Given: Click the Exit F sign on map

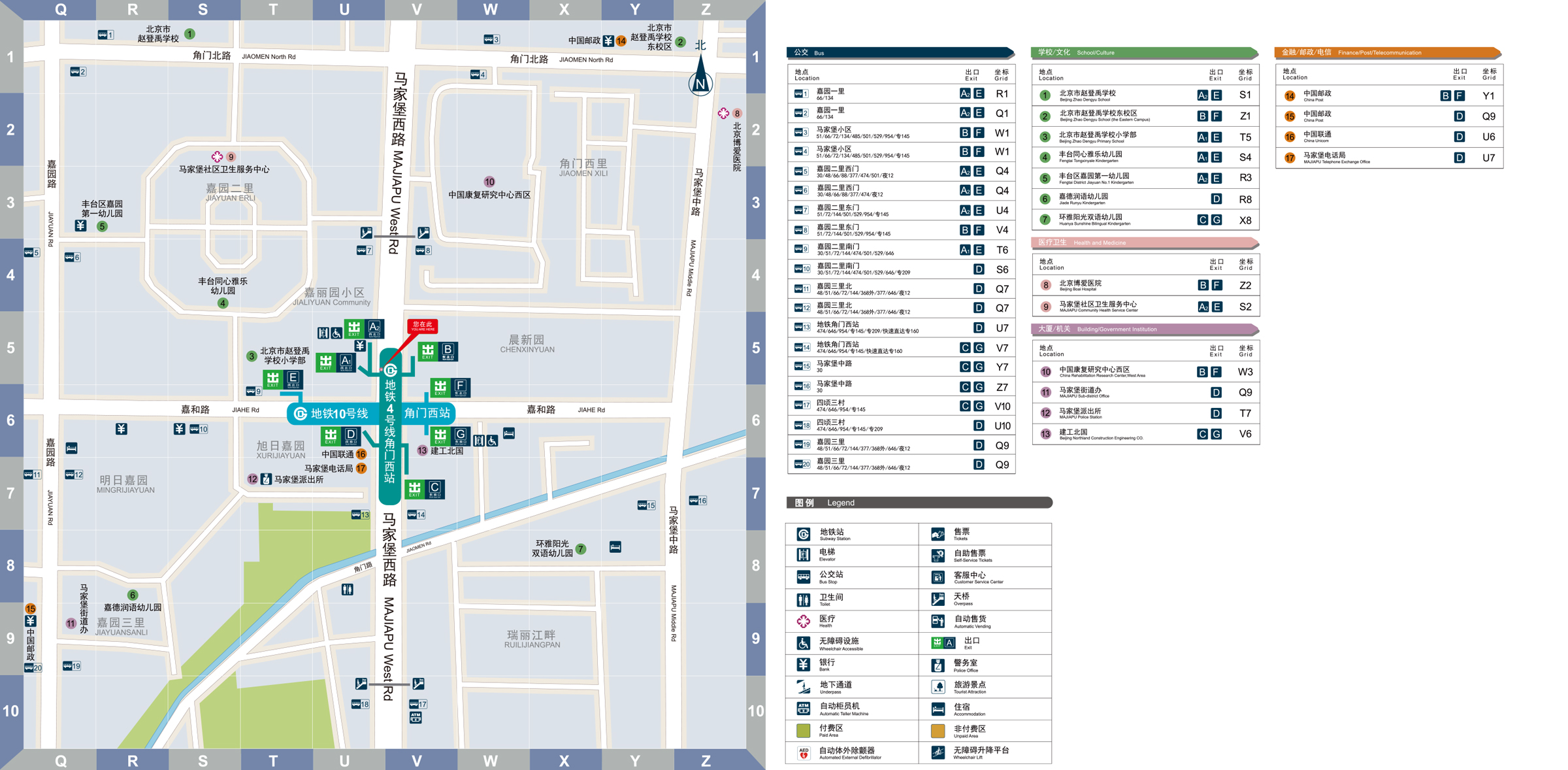Looking at the screenshot, I should [x=450, y=387].
